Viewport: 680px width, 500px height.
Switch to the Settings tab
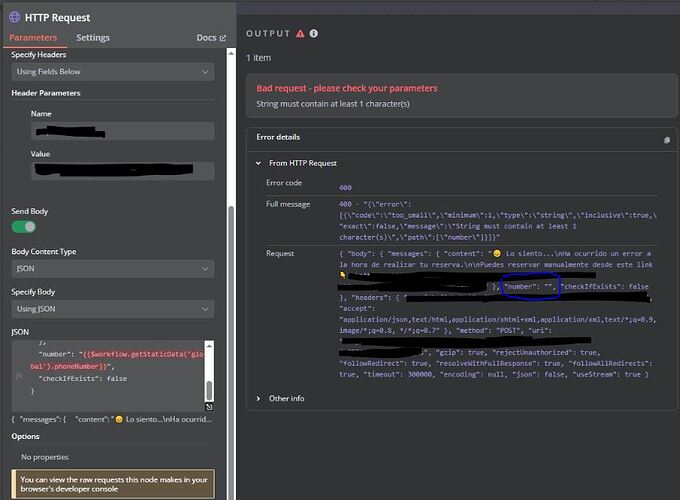(93, 38)
